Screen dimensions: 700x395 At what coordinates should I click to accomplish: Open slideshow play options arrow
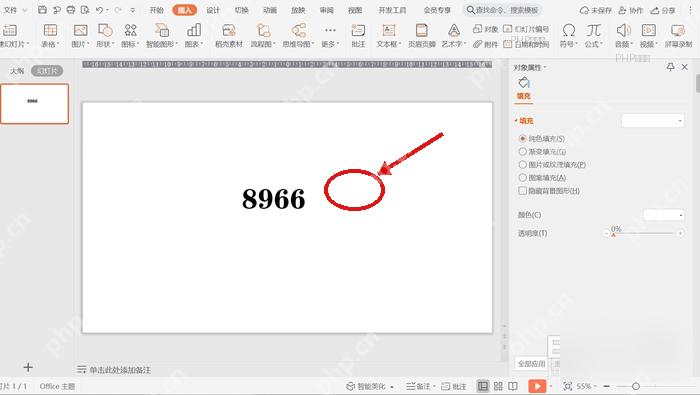(550, 386)
